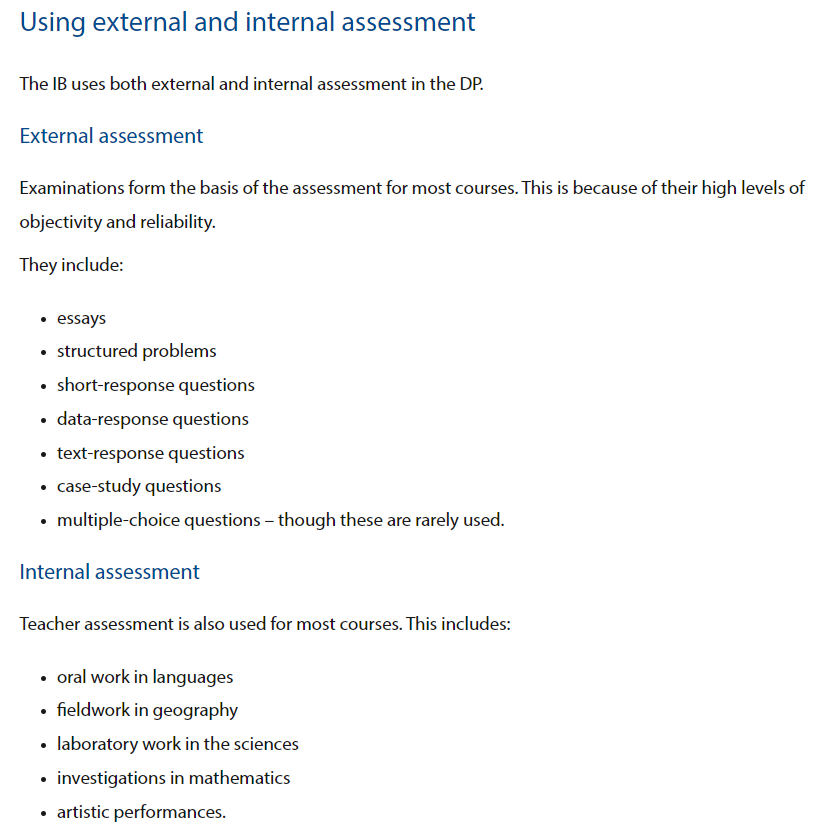The height and width of the screenshot is (825, 826).
Task: Click the 'data-response questions' bullet text
Action: [x=153, y=419]
